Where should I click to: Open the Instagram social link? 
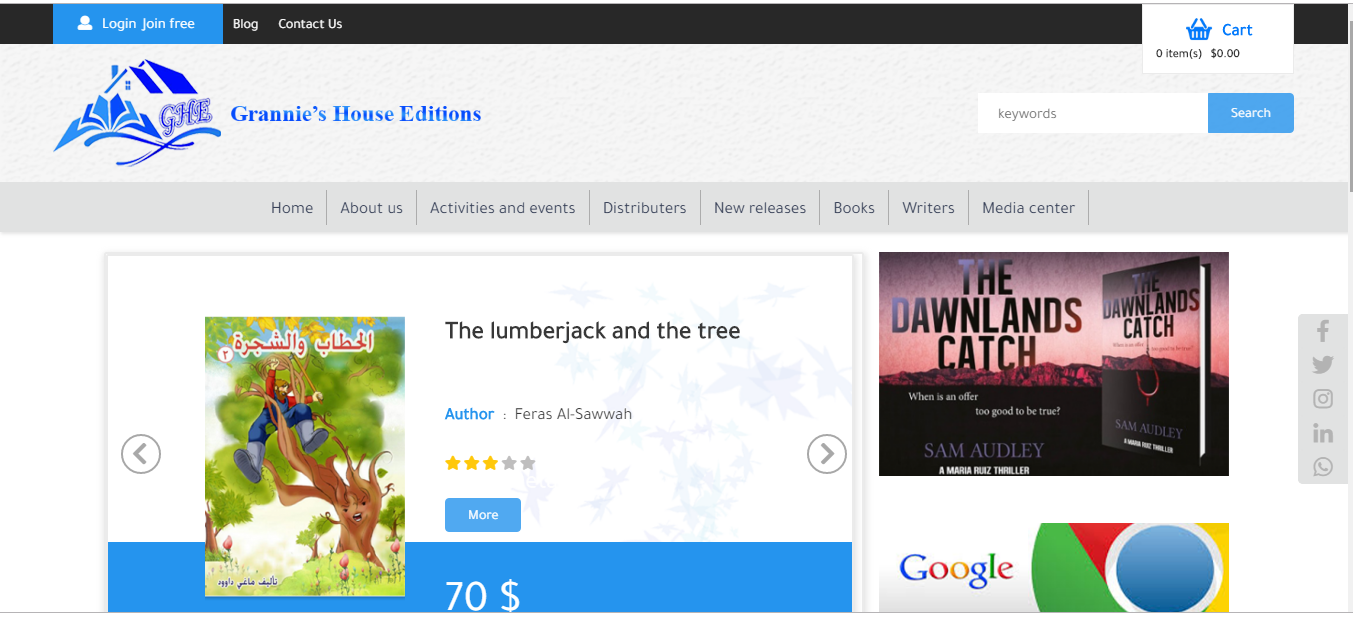pos(1323,399)
